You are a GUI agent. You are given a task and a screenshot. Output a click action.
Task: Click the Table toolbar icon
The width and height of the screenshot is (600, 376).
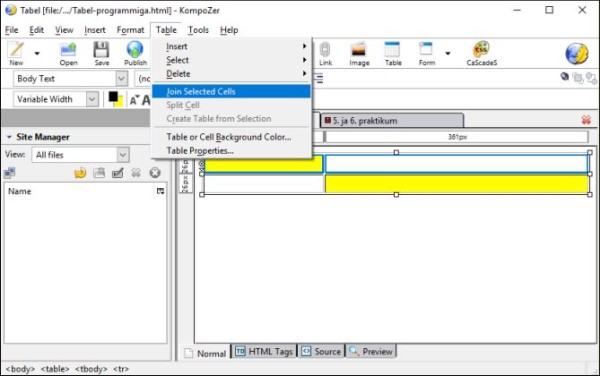click(x=393, y=50)
